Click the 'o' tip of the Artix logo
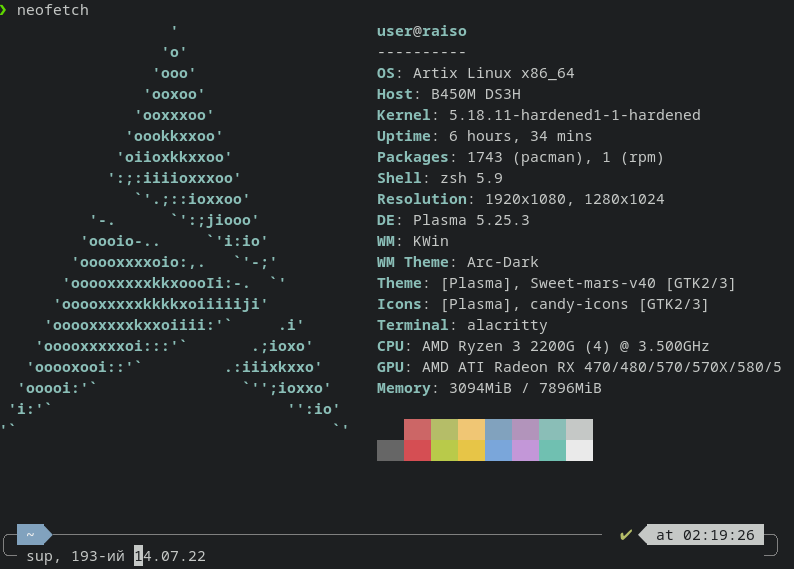Screen dimensions: 794x569 [x=175, y=52]
